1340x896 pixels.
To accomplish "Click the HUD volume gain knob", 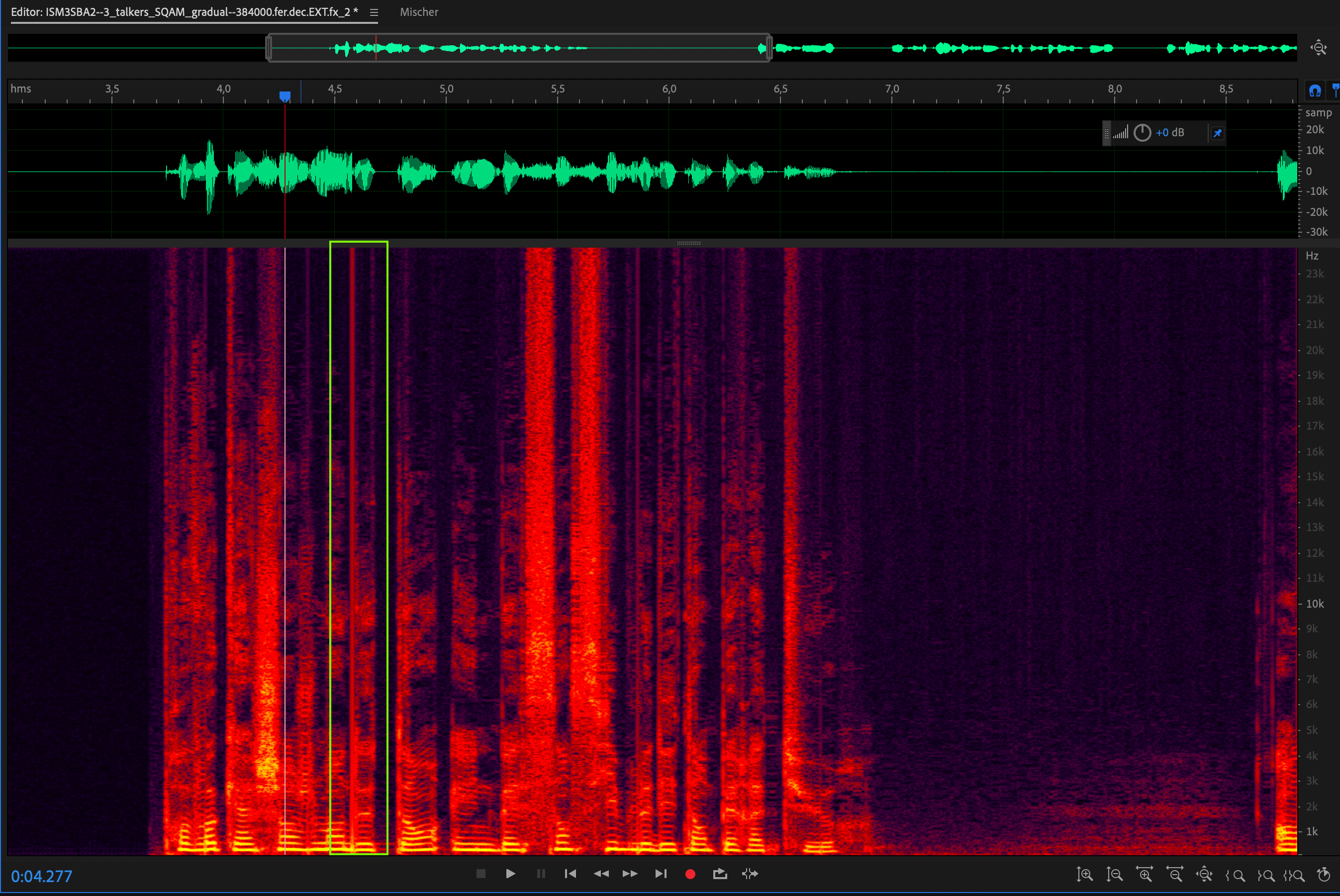I will click(1142, 133).
